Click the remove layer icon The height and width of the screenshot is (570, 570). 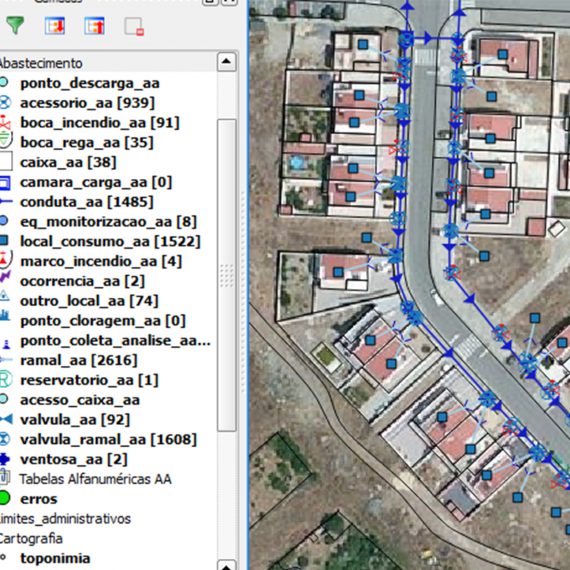point(134,27)
